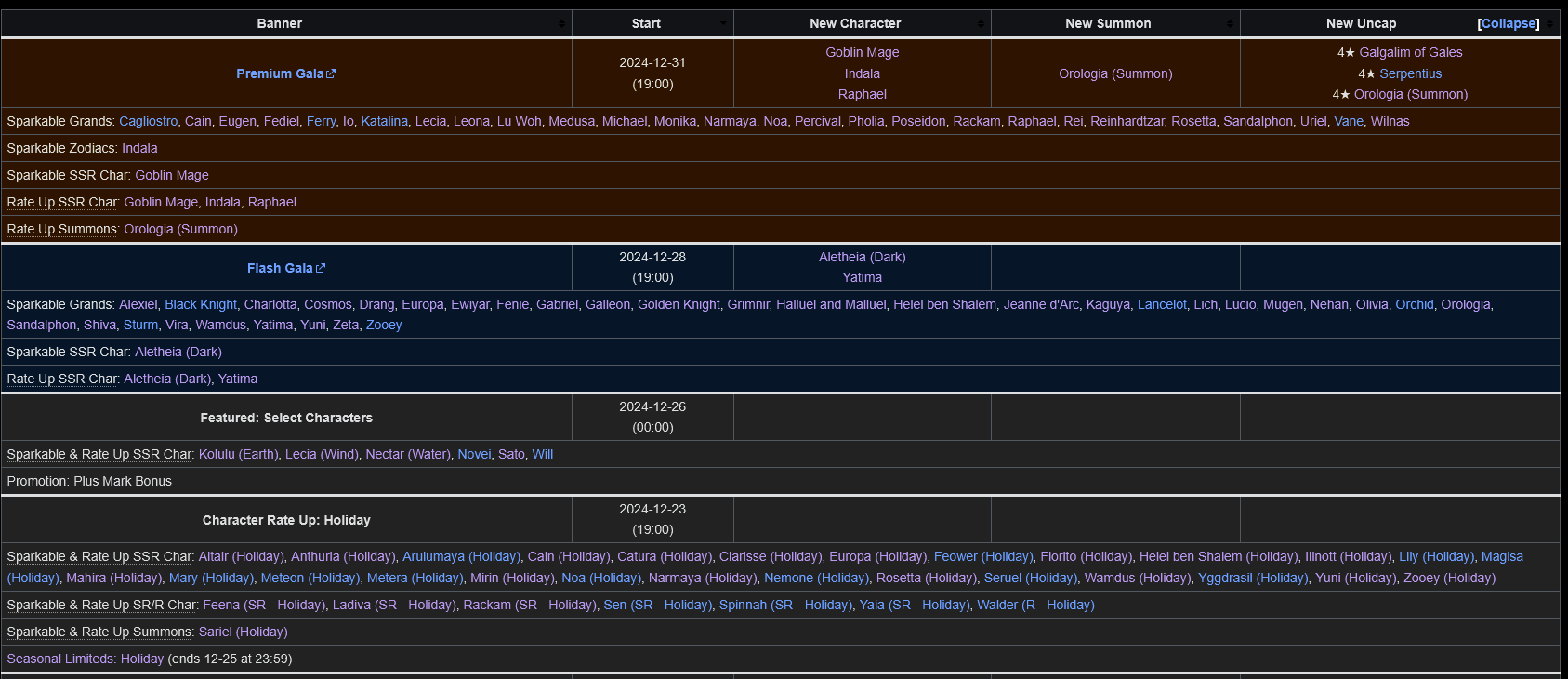Open Orologia (Summon) in the New Uncap cell
This screenshot has width=1568, height=679.
point(1411,94)
